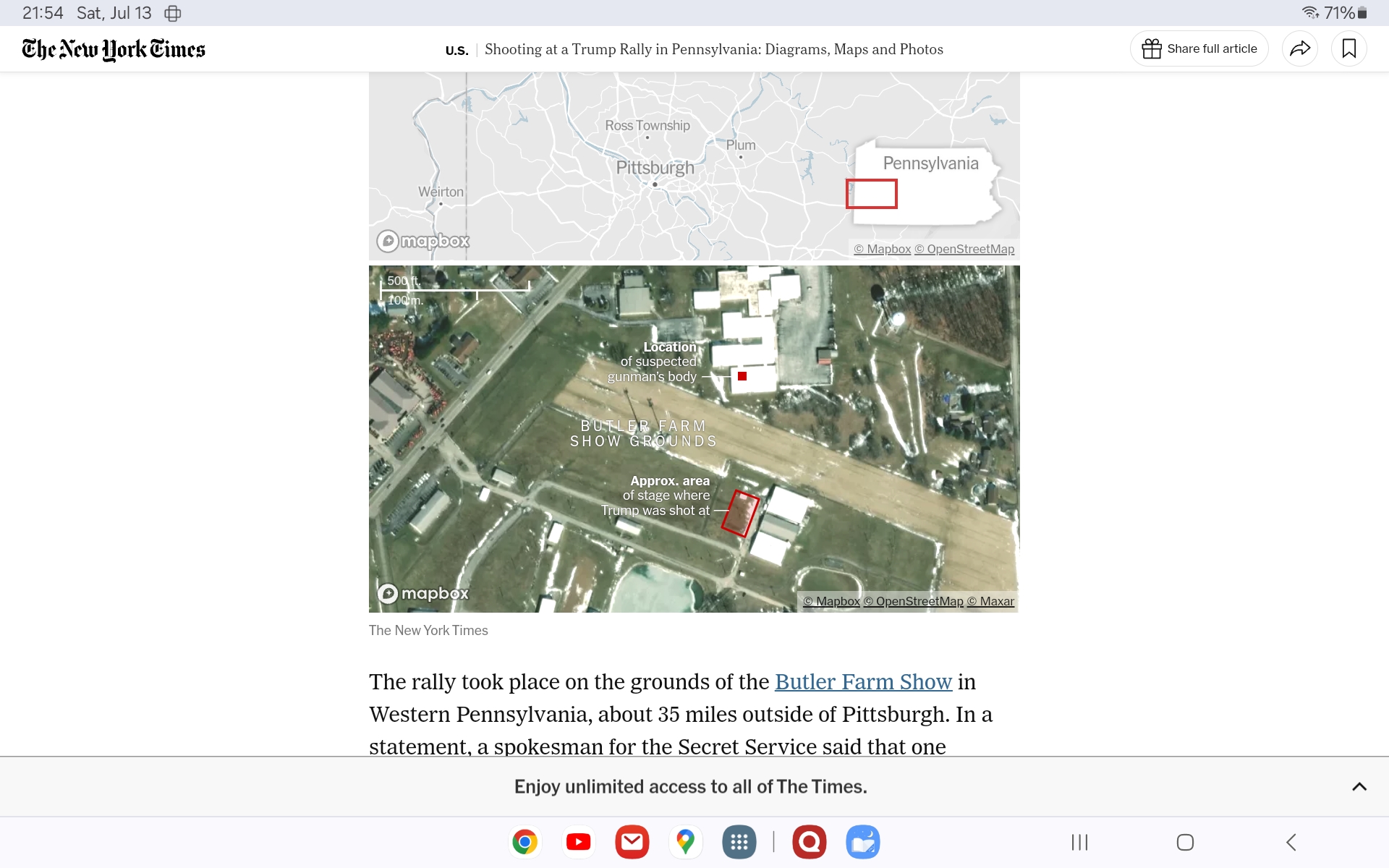Open the apps grid drawer icon
This screenshot has width=1389, height=868.
pyautogui.click(x=739, y=842)
